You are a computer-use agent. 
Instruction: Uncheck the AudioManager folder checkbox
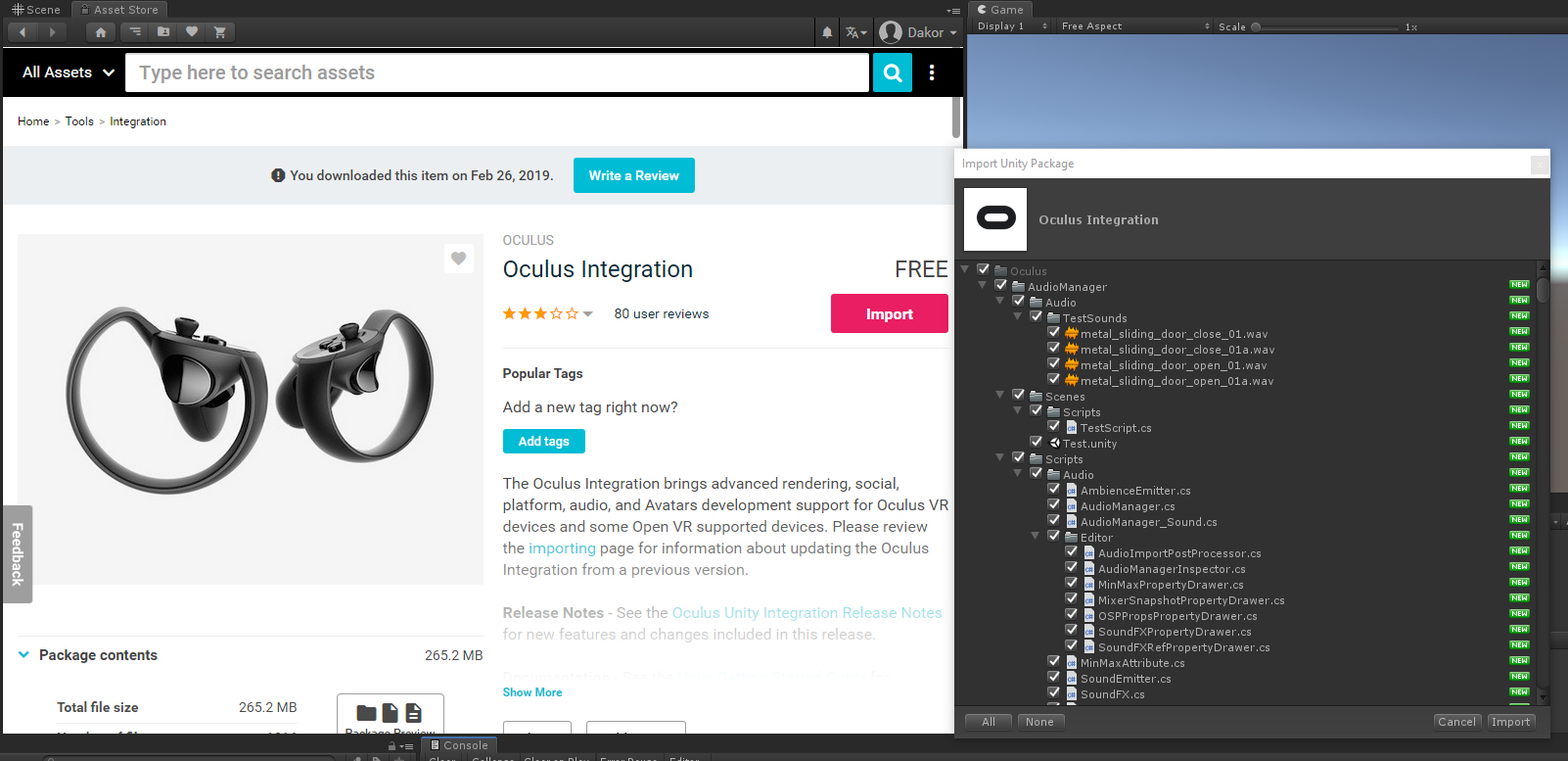pos(1000,285)
